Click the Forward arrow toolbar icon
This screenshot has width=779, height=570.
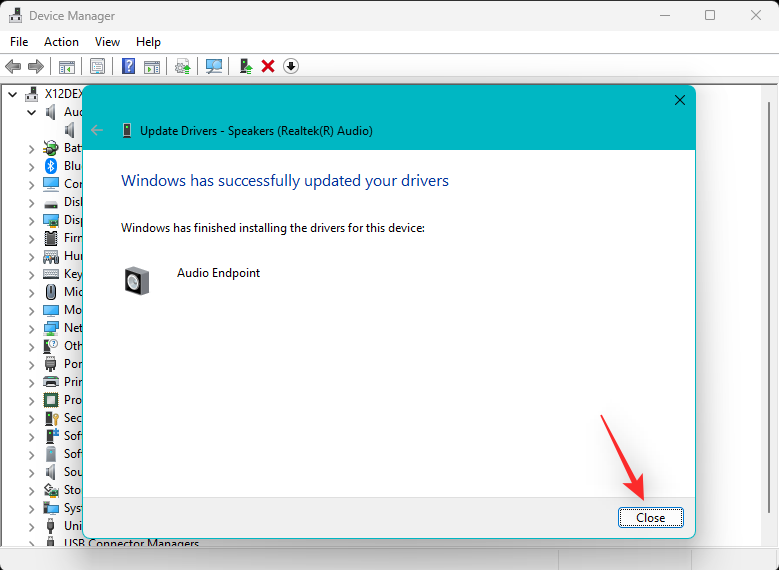(36, 66)
